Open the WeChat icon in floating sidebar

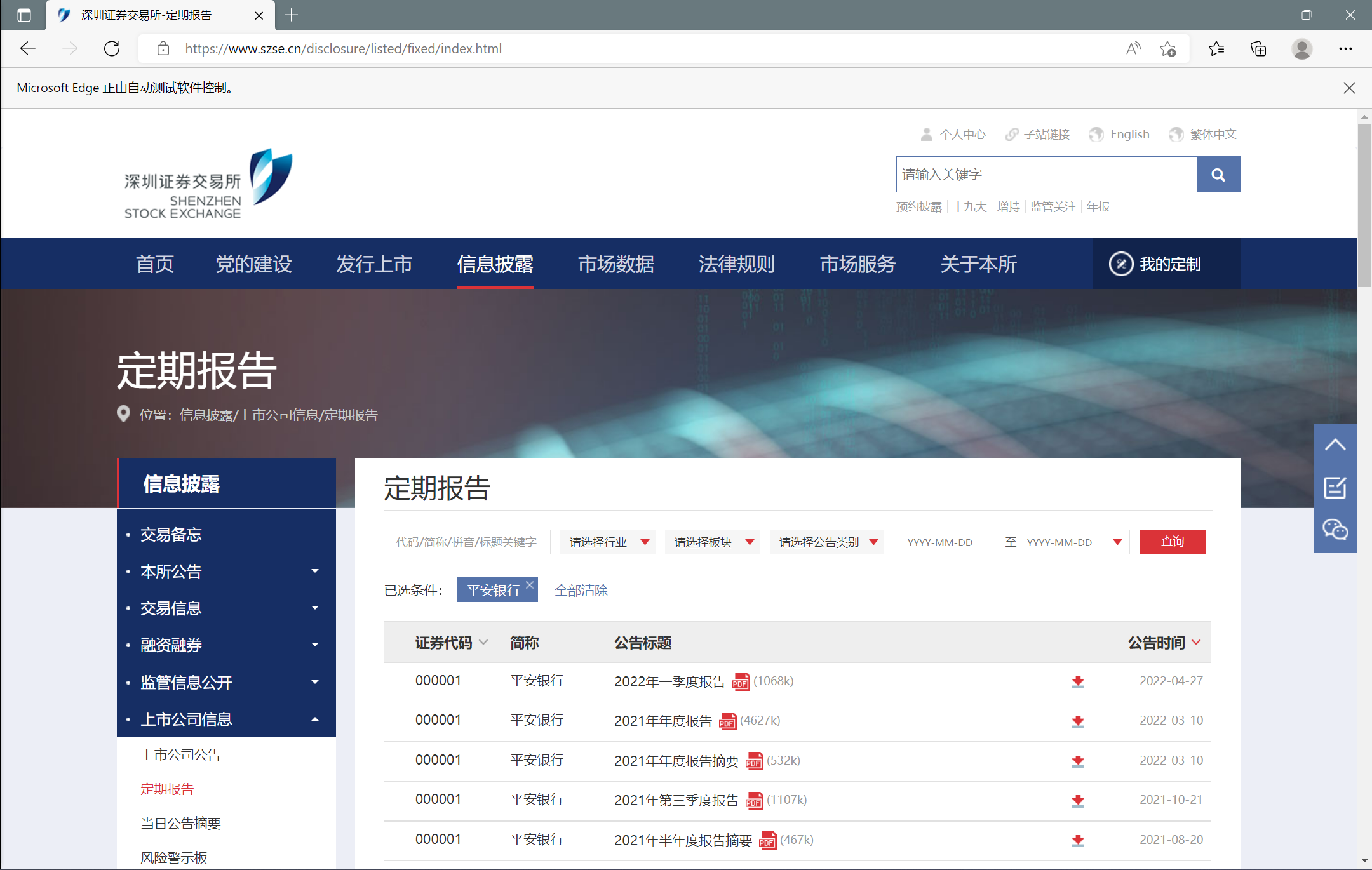1335,530
